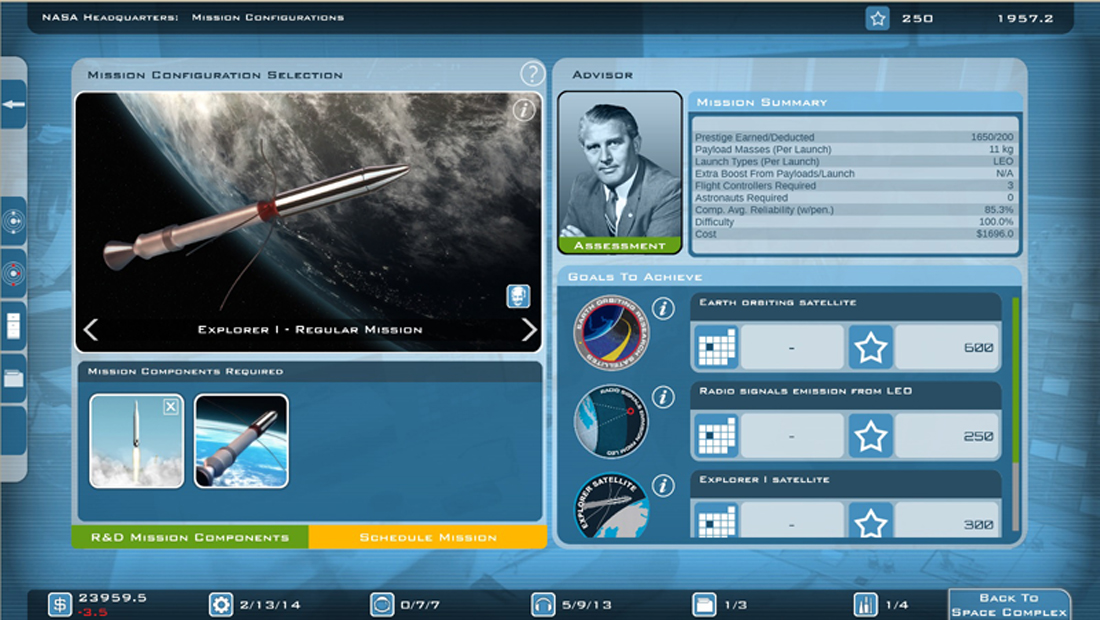The height and width of the screenshot is (620, 1100).
Task: Open the red target icon in sidebar
Action: 13,274
